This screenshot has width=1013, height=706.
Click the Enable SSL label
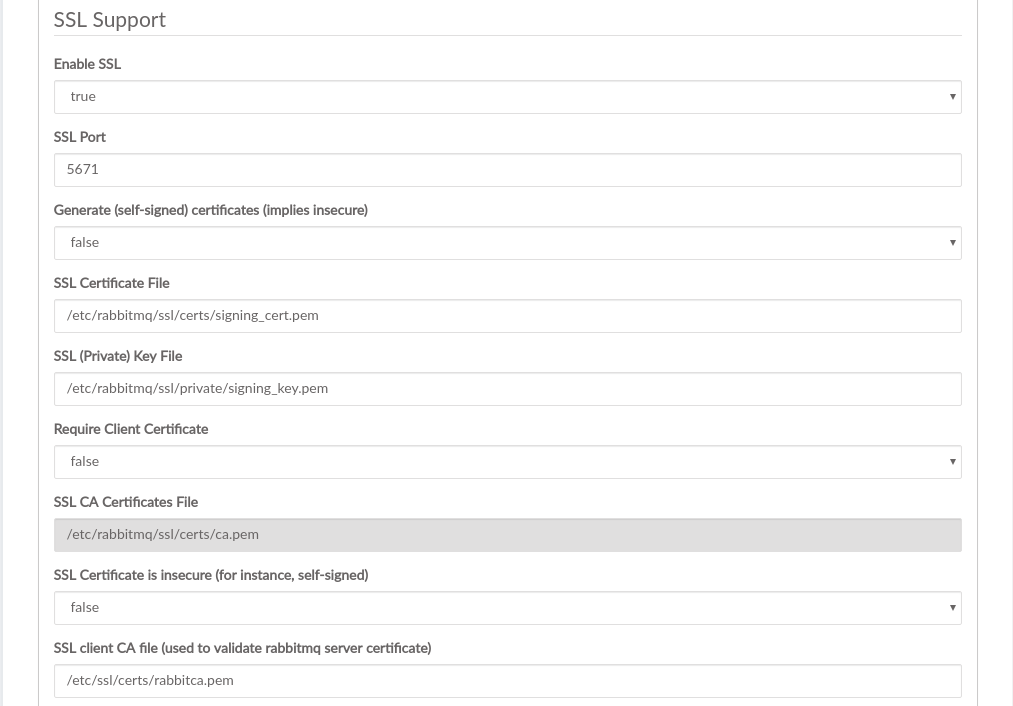(87, 64)
